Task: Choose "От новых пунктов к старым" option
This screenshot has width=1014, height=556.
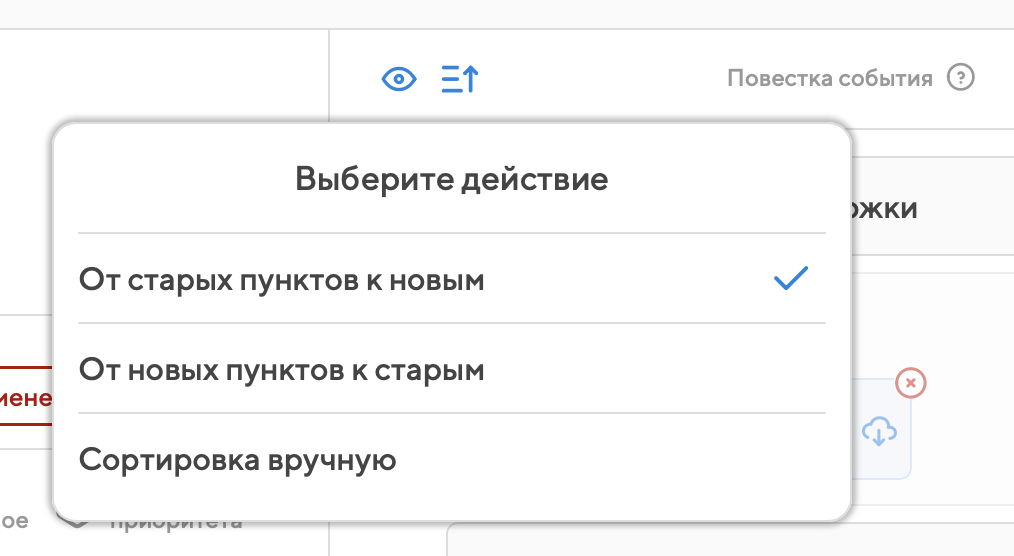Action: click(281, 370)
